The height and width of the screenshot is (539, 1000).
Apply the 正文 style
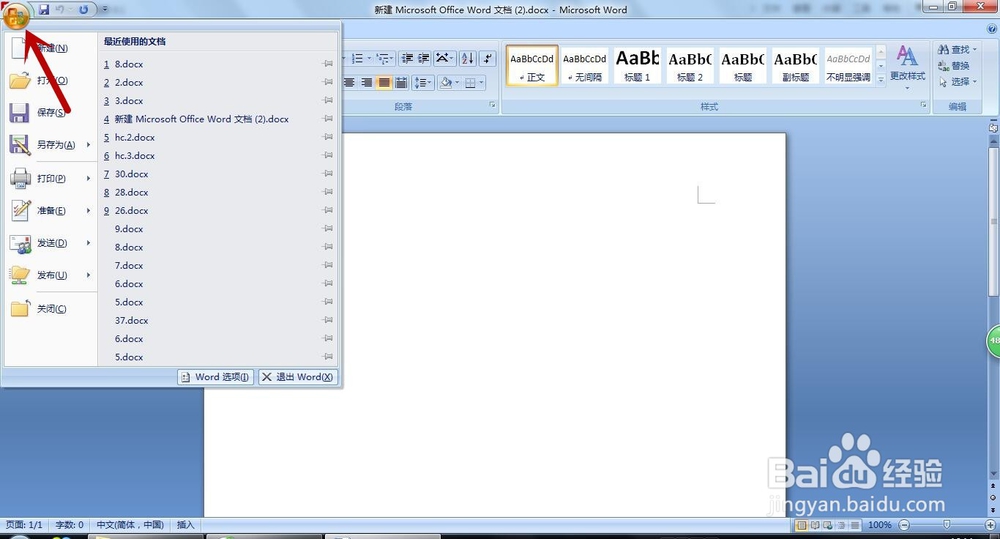coord(532,65)
